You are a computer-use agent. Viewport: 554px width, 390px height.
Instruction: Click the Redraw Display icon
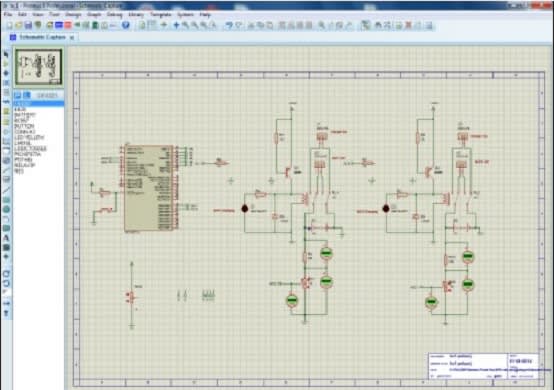(x=142, y=25)
